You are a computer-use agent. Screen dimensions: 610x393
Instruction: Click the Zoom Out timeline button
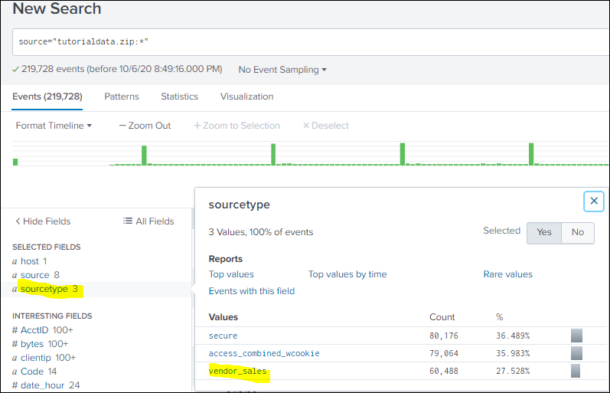pos(145,126)
